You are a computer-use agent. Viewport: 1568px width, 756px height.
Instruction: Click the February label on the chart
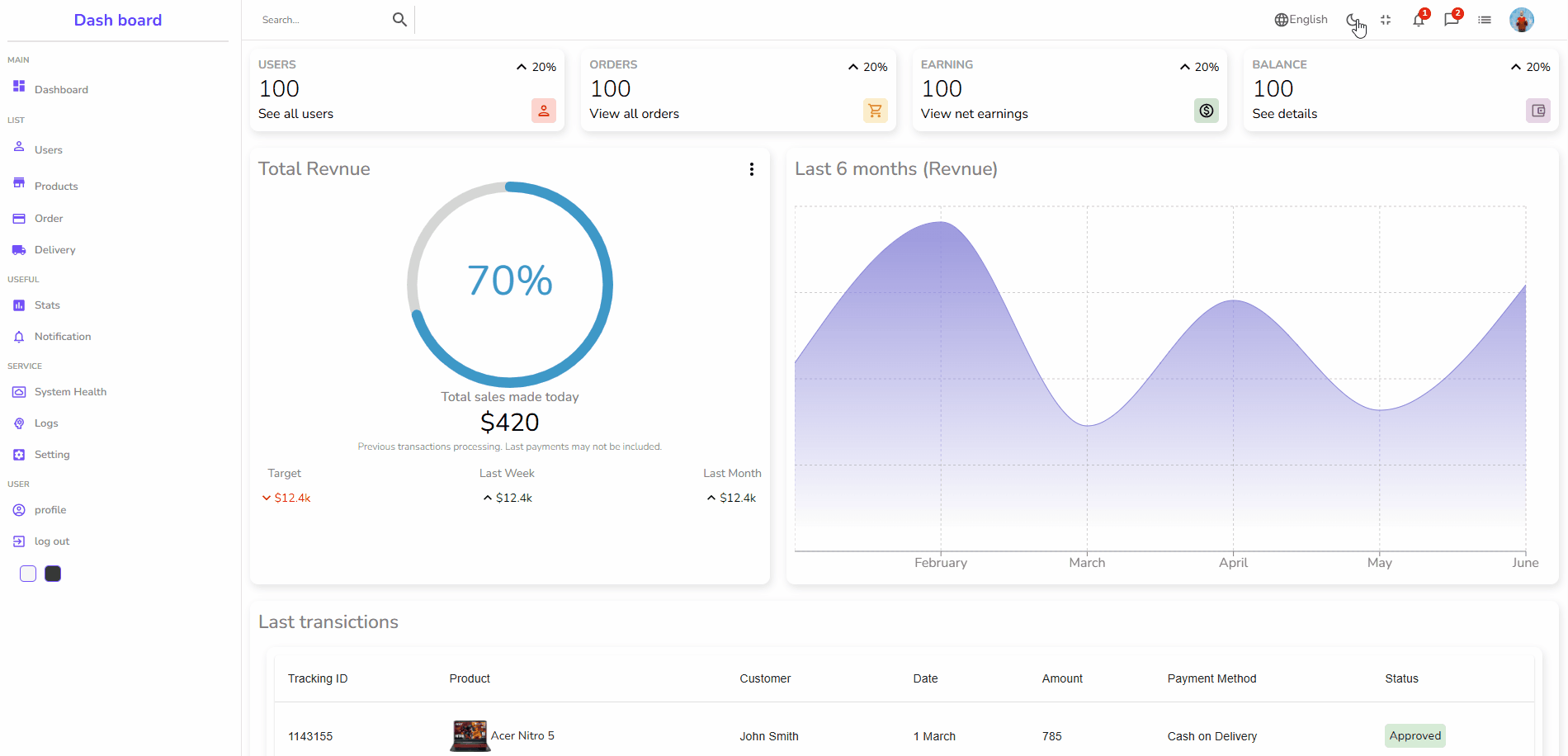pyautogui.click(x=941, y=563)
